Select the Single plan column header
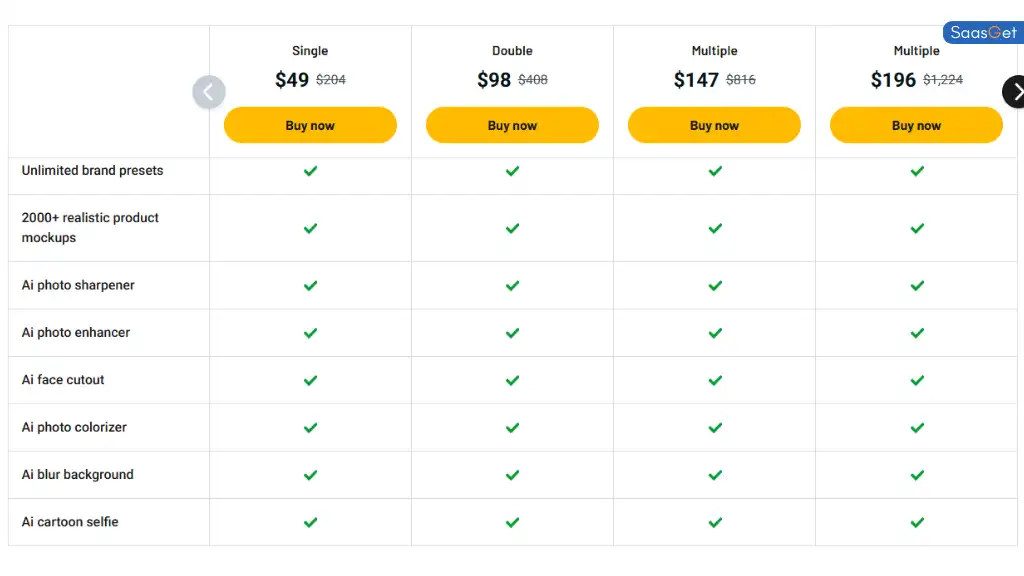Screen dimensions: 1024x576 point(310,50)
